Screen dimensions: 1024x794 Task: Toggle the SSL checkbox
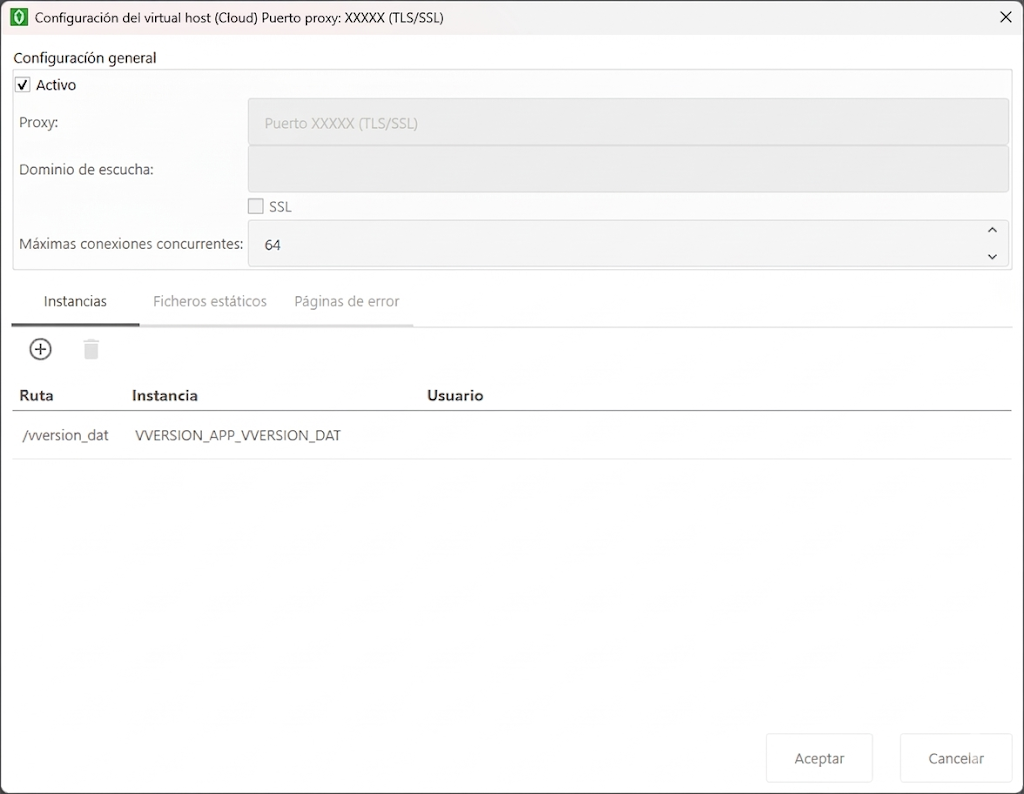256,207
